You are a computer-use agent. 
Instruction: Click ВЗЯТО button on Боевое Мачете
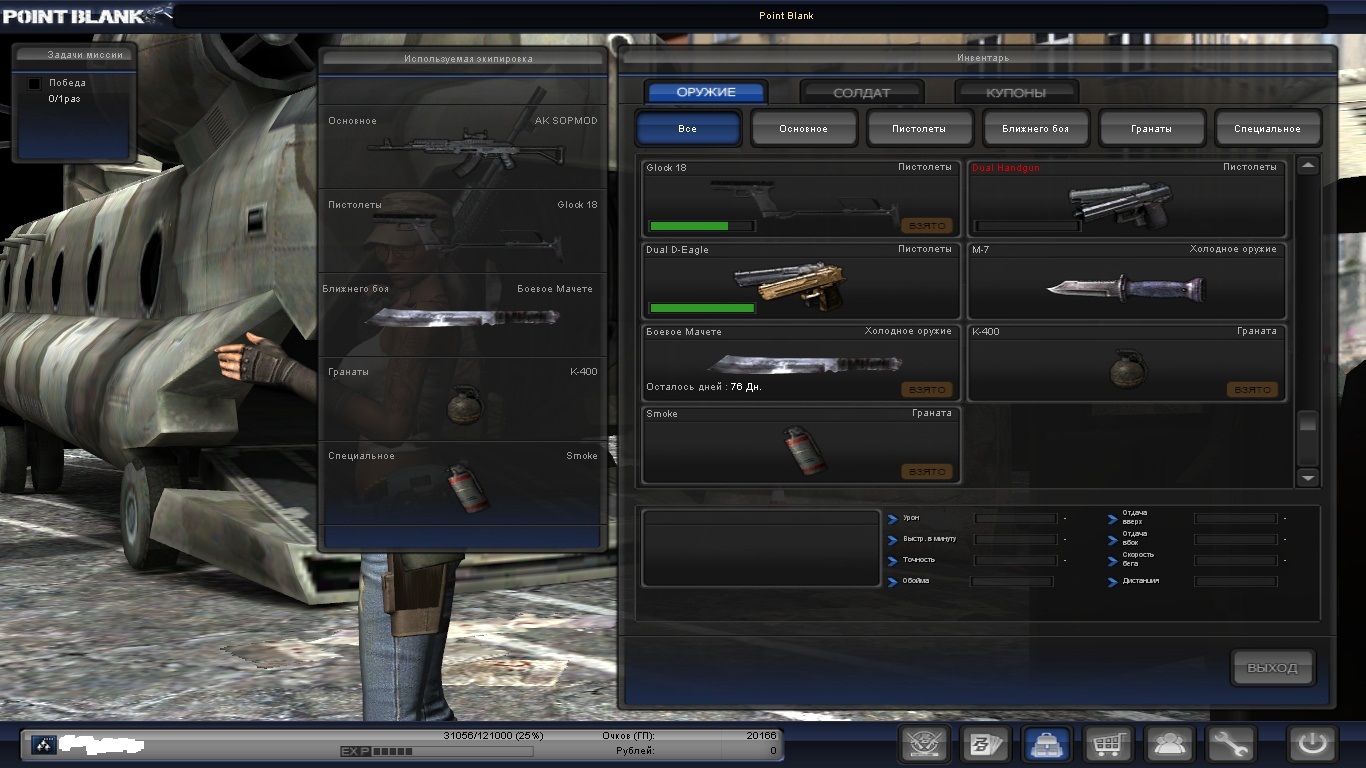tap(927, 390)
